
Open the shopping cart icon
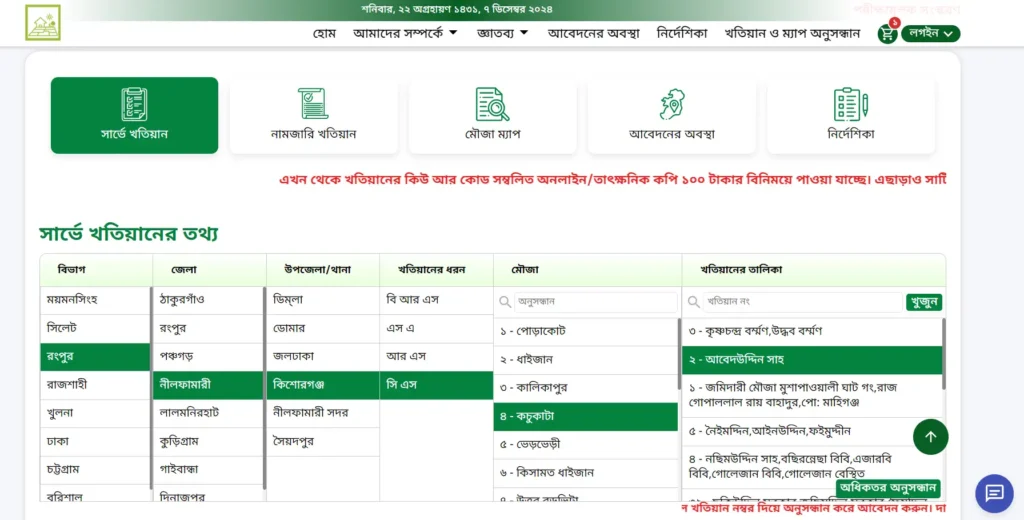(x=886, y=34)
